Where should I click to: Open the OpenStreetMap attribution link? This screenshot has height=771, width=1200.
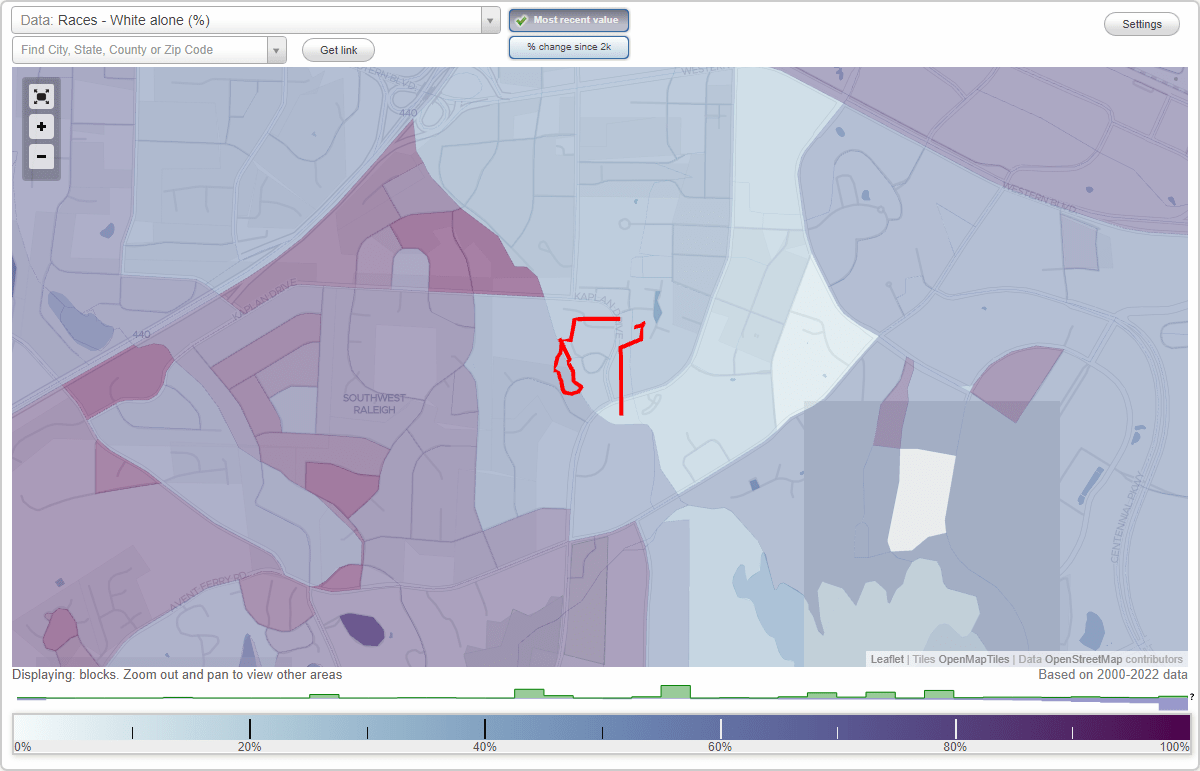point(1083,659)
